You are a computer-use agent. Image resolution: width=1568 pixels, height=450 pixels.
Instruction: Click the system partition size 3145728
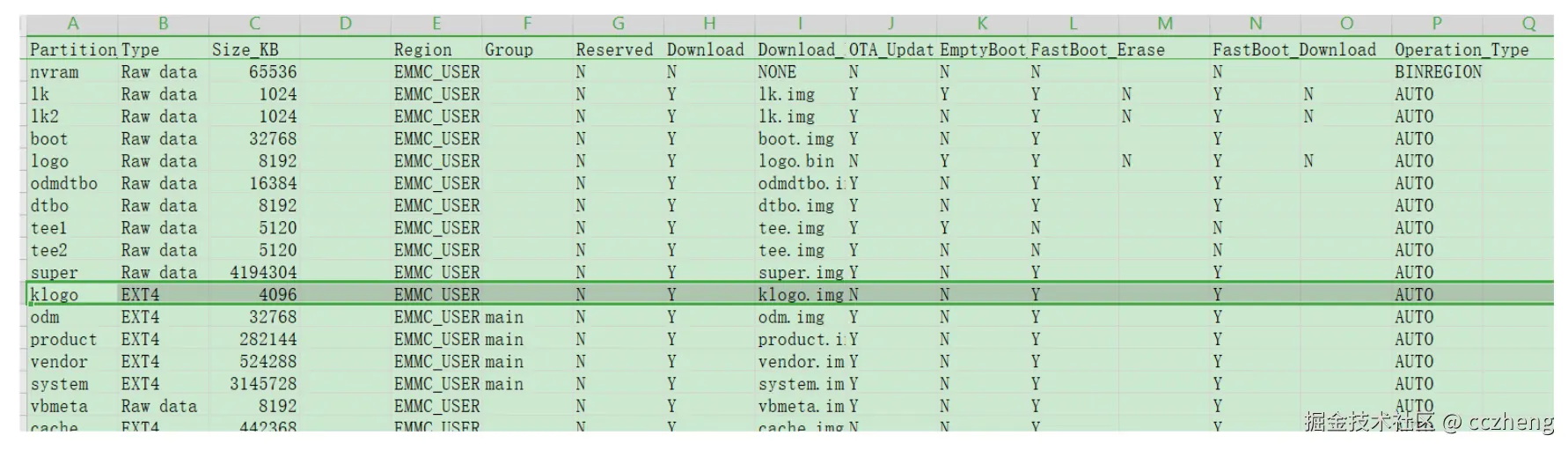point(254,384)
